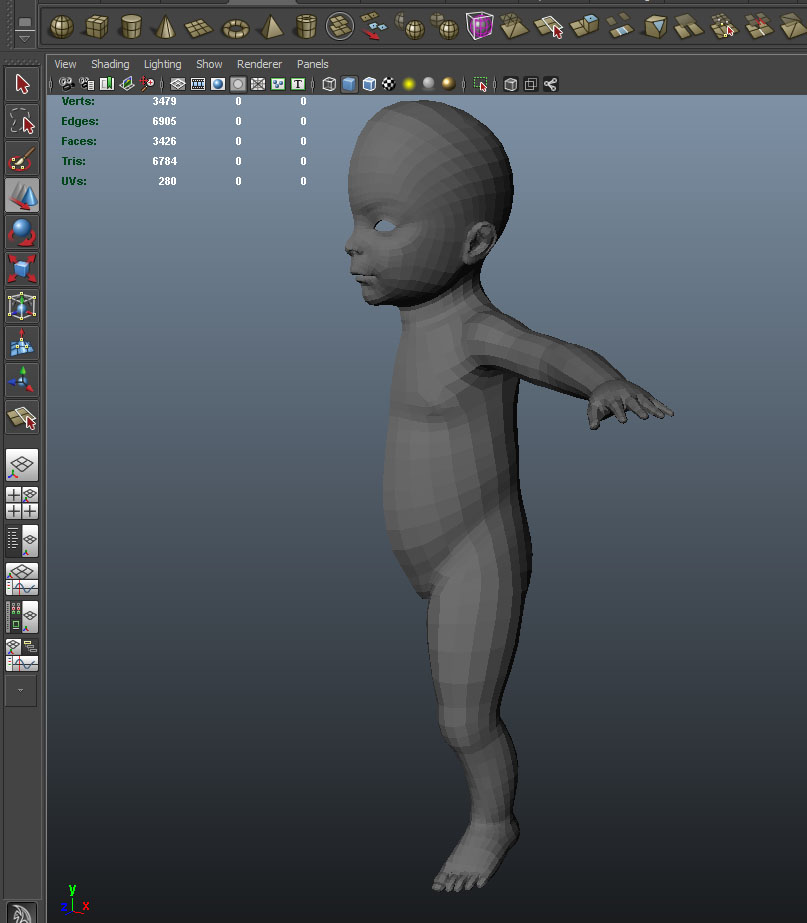
Task: Open the View panel menu
Action: click(x=65, y=64)
